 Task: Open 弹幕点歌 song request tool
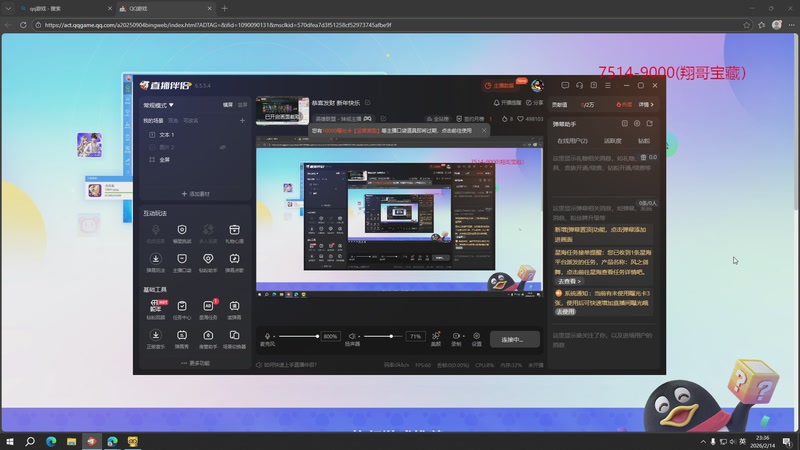coord(234,263)
